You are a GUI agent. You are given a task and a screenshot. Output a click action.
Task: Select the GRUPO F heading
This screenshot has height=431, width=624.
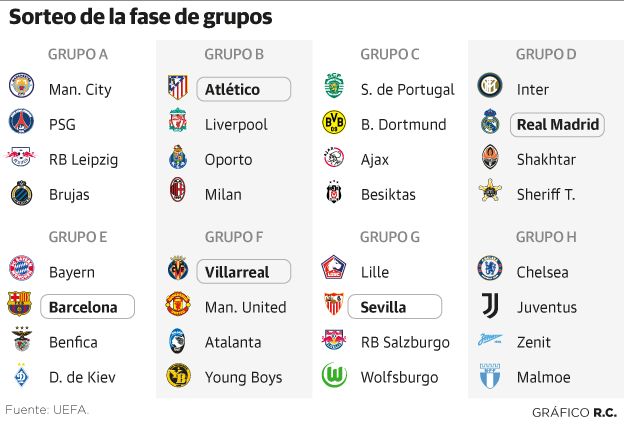click(234, 237)
